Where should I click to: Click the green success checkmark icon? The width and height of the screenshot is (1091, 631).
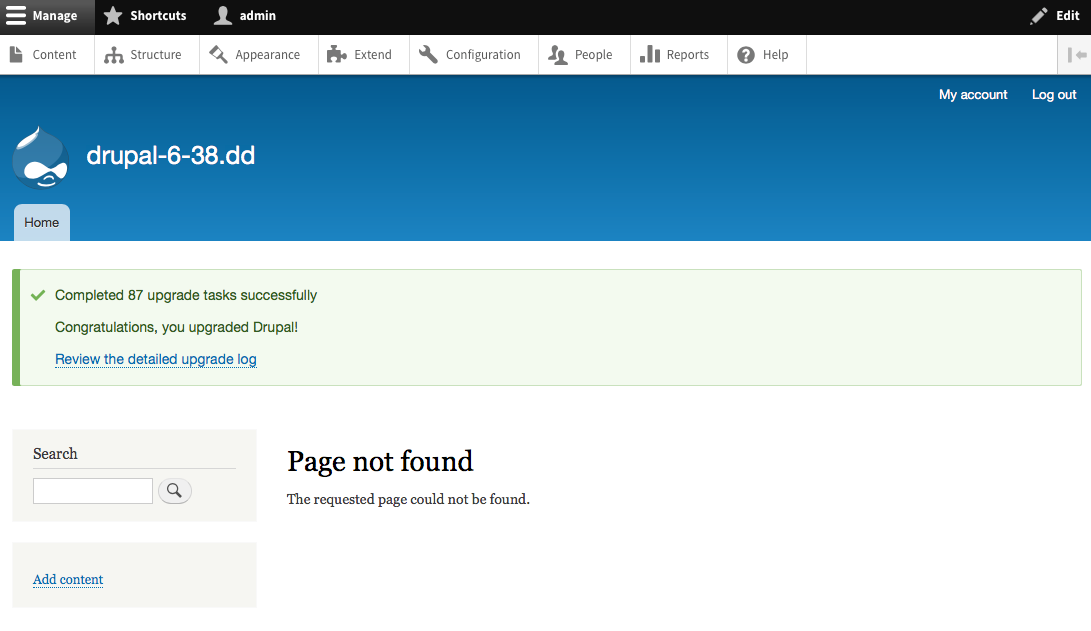[38, 295]
